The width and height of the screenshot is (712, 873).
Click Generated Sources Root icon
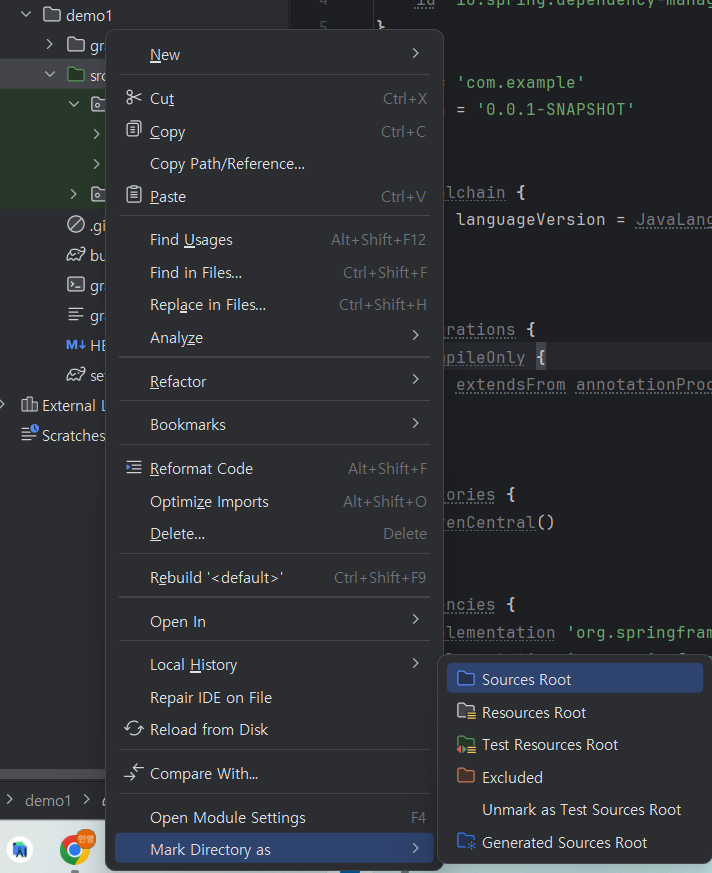pyautogui.click(x=466, y=842)
